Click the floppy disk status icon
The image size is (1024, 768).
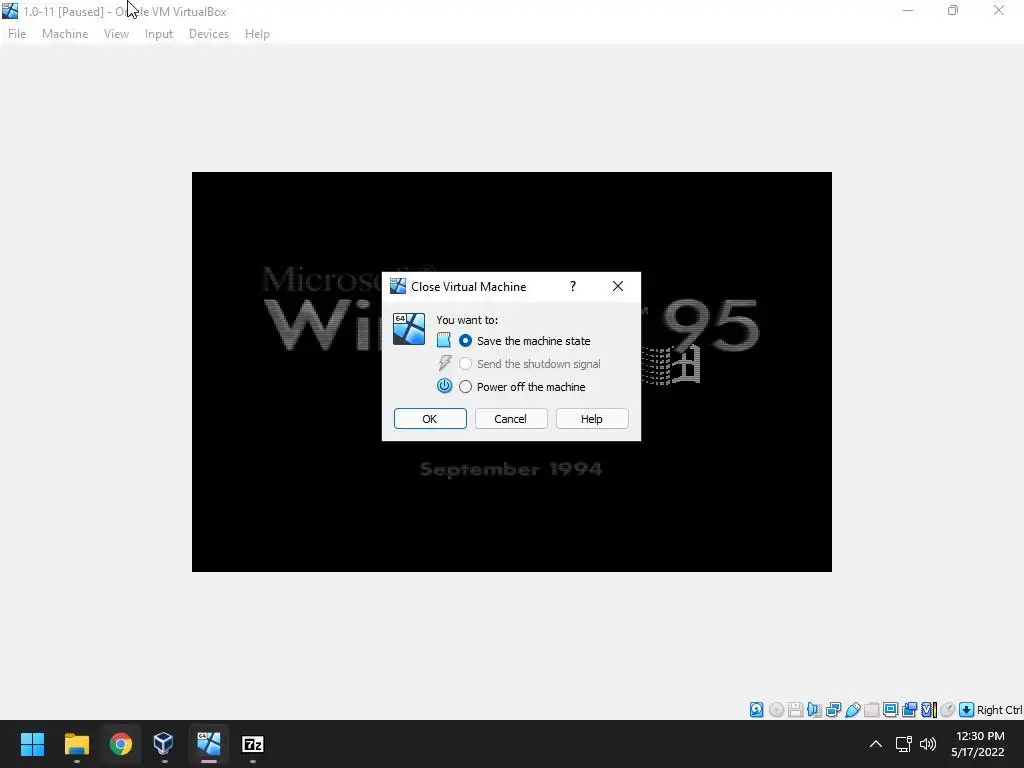click(x=795, y=710)
